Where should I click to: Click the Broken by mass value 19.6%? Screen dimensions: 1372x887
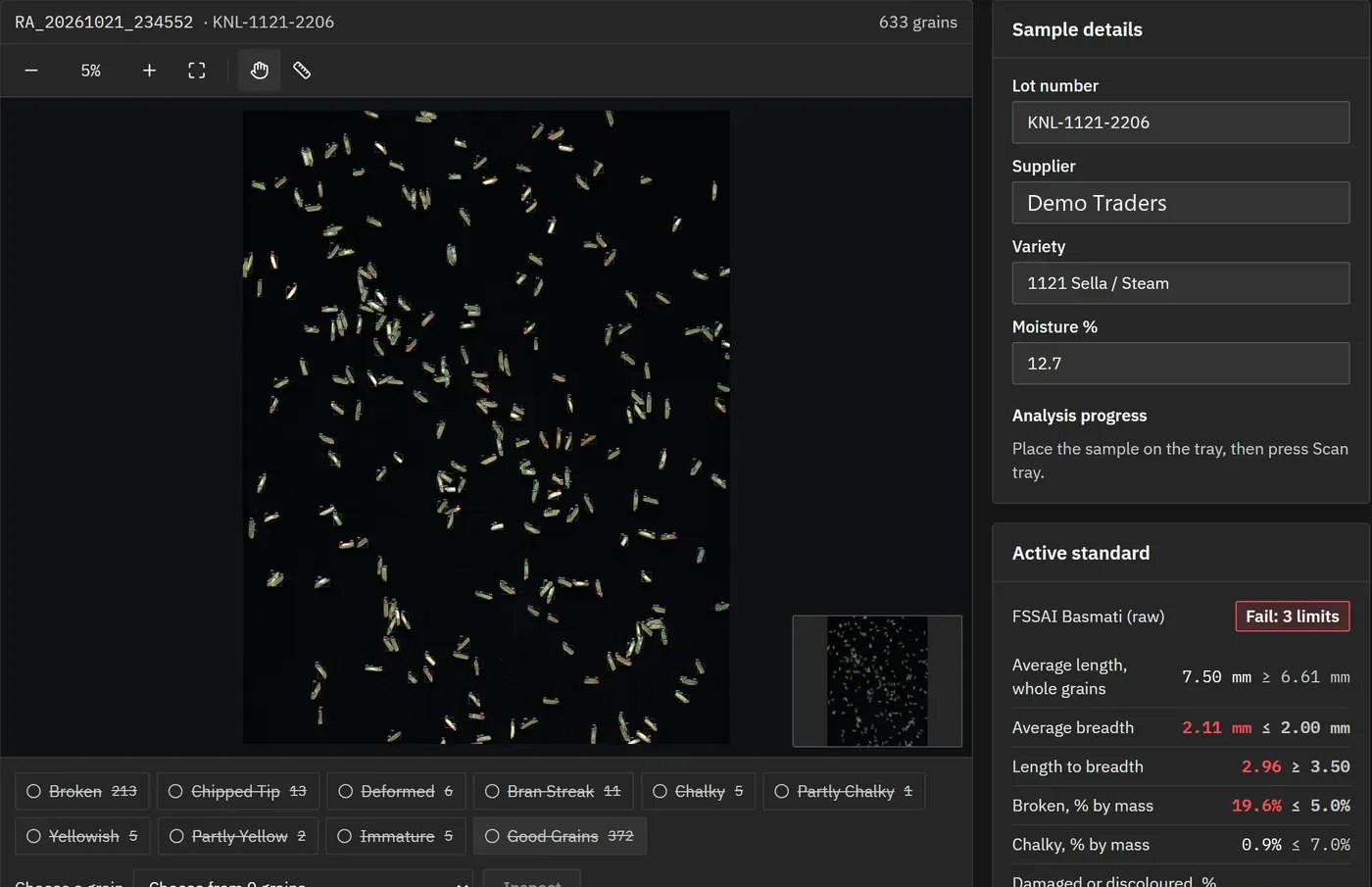tap(1256, 806)
